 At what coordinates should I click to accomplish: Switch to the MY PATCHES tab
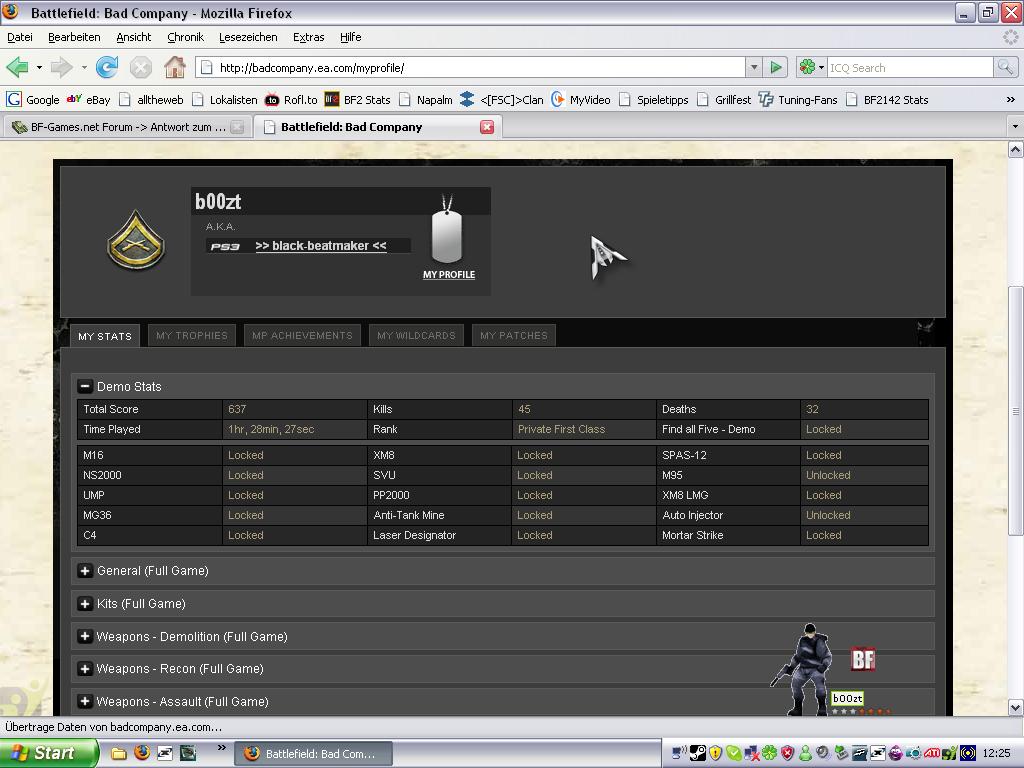point(513,336)
